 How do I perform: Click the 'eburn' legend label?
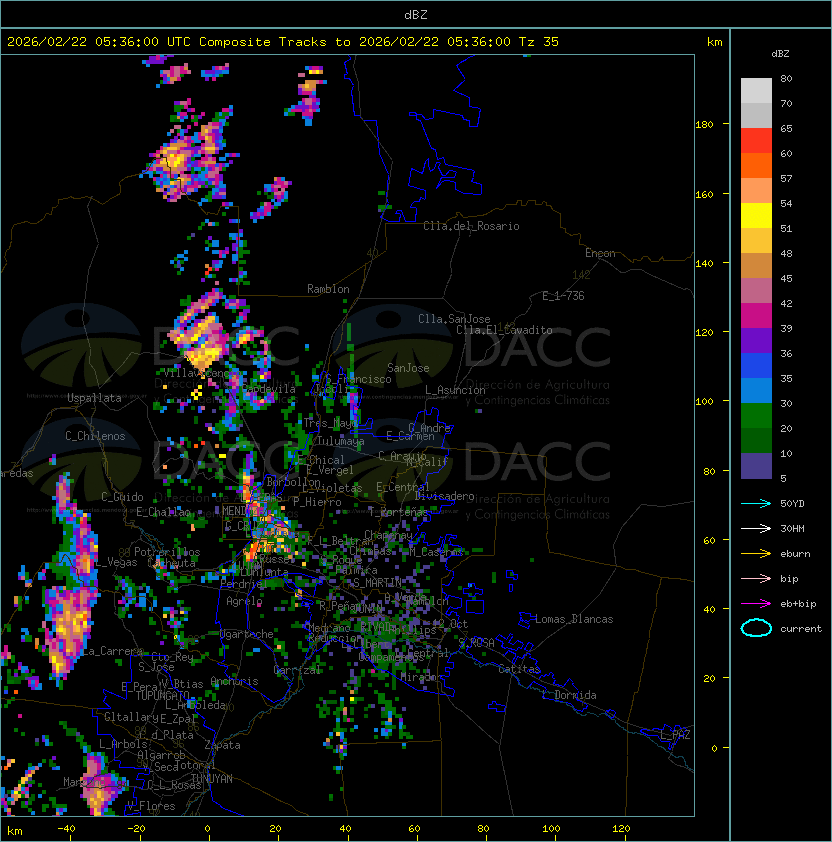795,554
